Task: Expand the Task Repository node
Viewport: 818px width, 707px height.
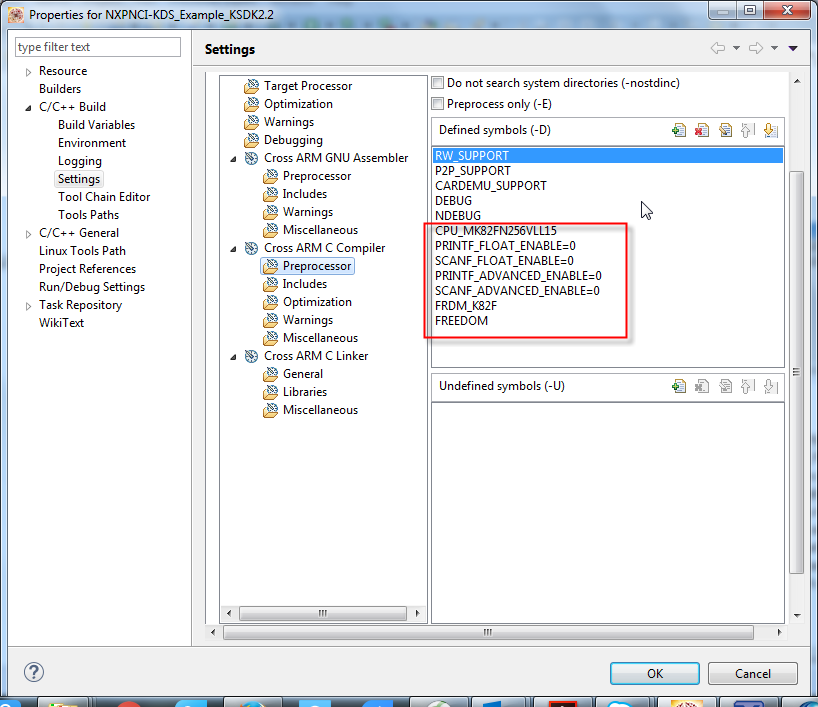Action: coord(28,306)
